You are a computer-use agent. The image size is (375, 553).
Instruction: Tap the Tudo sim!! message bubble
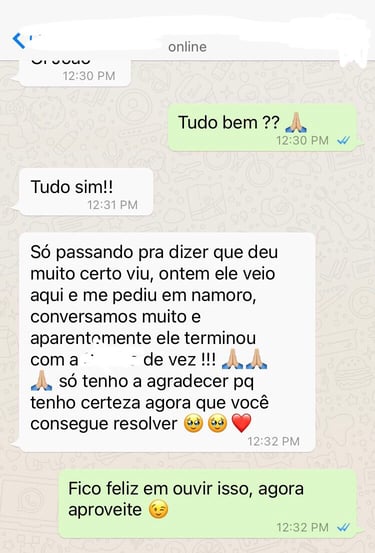click(86, 192)
